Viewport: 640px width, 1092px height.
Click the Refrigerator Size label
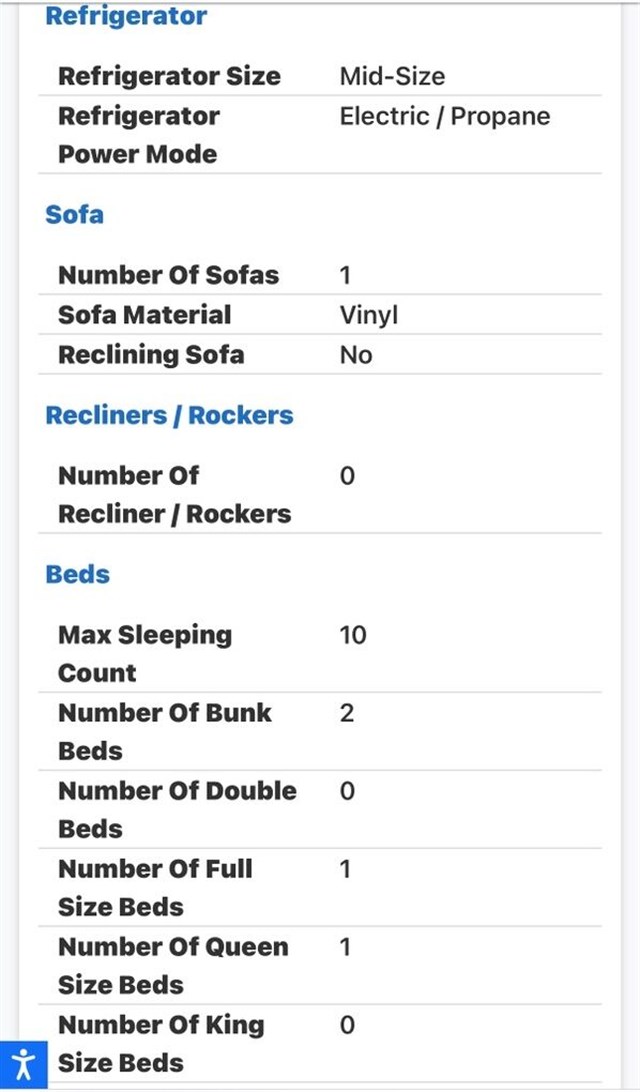pyautogui.click(x=169, y=76)
